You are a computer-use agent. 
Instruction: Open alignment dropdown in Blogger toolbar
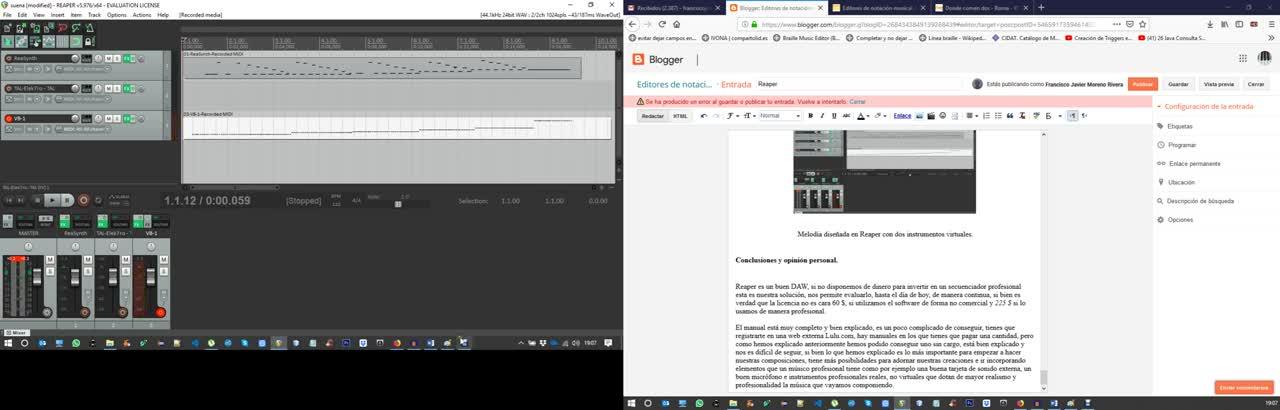tap(971, 115)
